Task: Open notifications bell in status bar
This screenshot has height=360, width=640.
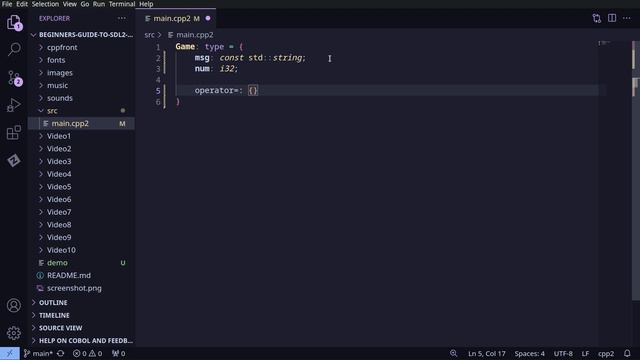Action: (x=627, y=353)
